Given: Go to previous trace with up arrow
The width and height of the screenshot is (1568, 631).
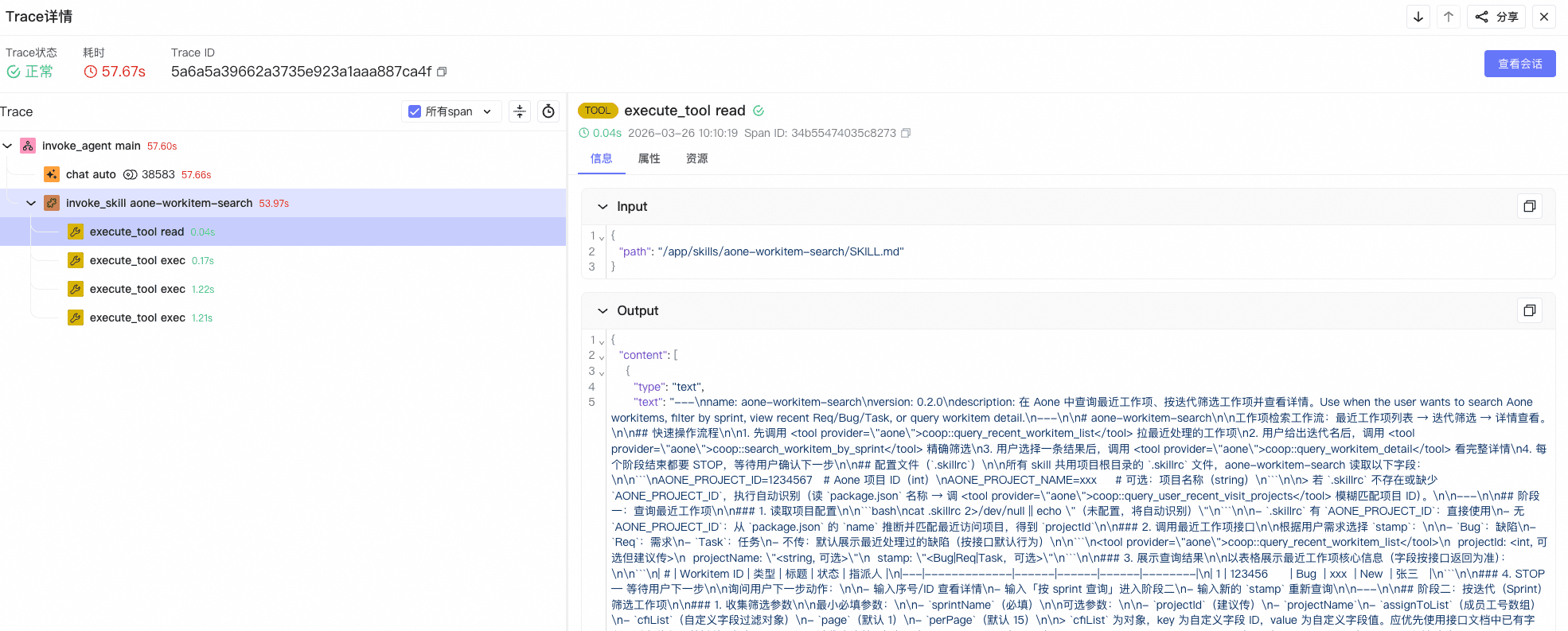Looking at the screenshot, I should (x=1449, y=17).
